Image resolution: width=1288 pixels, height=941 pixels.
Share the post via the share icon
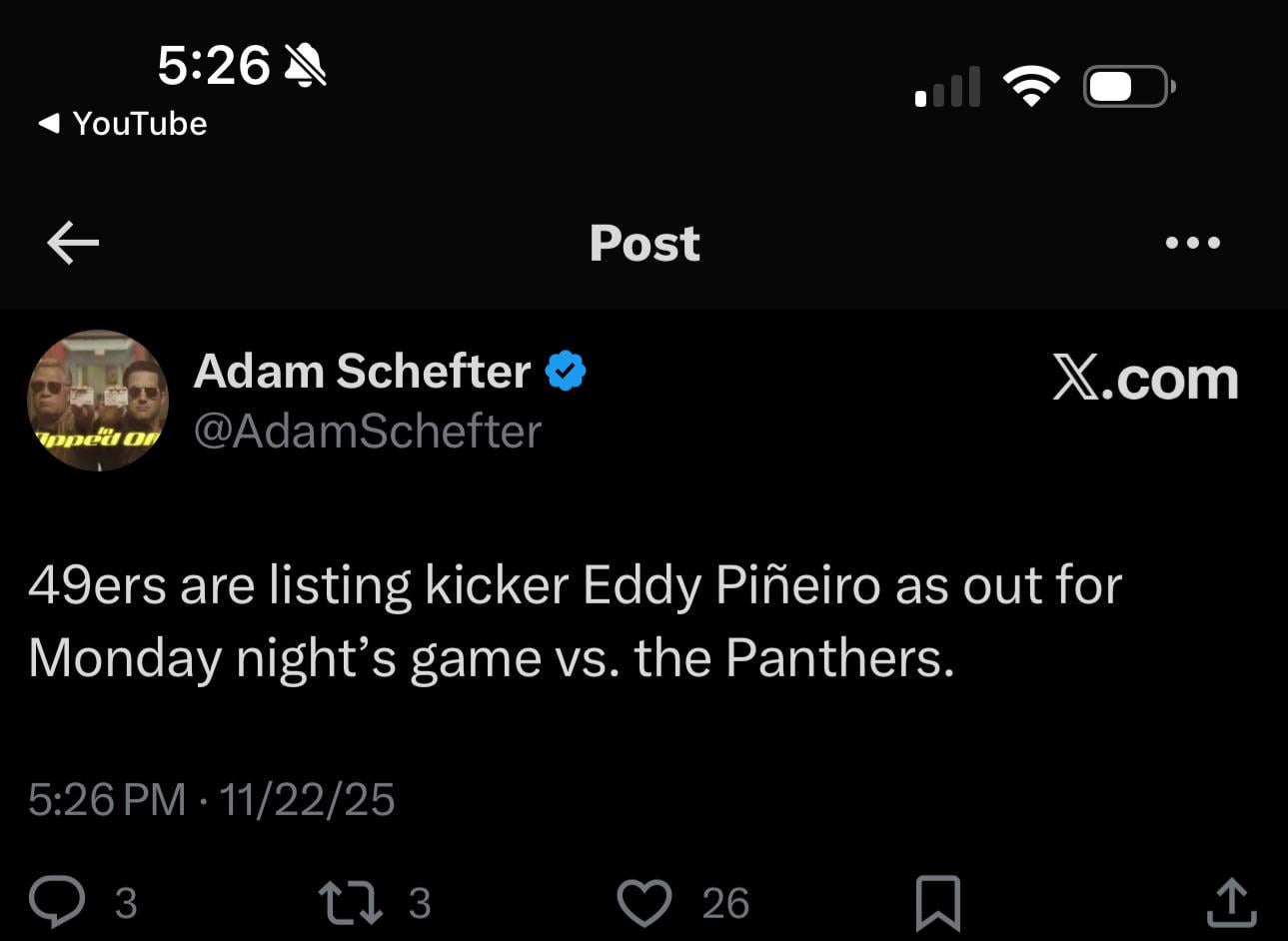(x=1231, y=901)
